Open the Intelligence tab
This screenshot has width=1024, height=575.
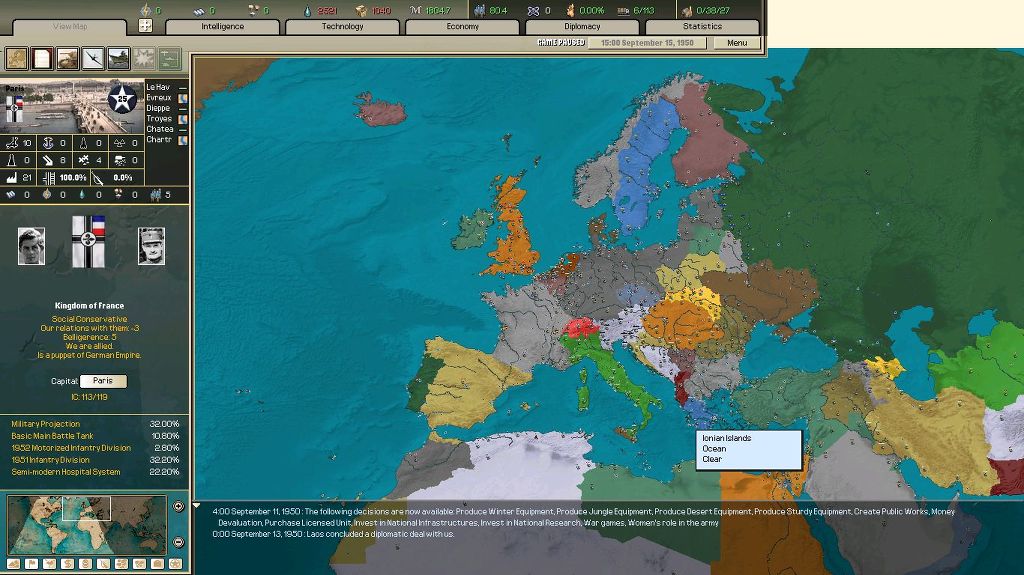pos(222,27)
